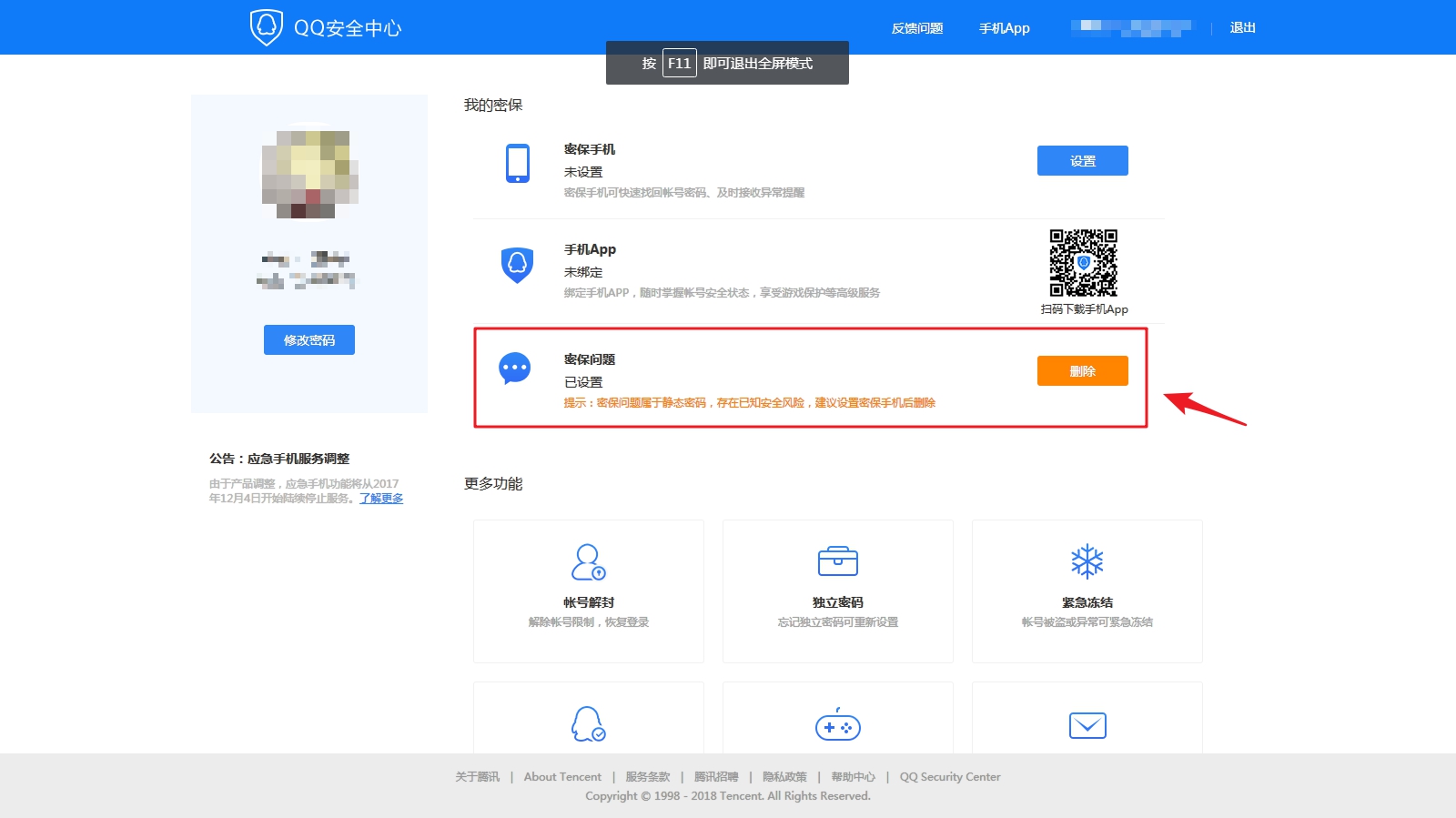Open 腾讯招聘 footer link
1456x818 pixels.
click(x=716, y=777)
